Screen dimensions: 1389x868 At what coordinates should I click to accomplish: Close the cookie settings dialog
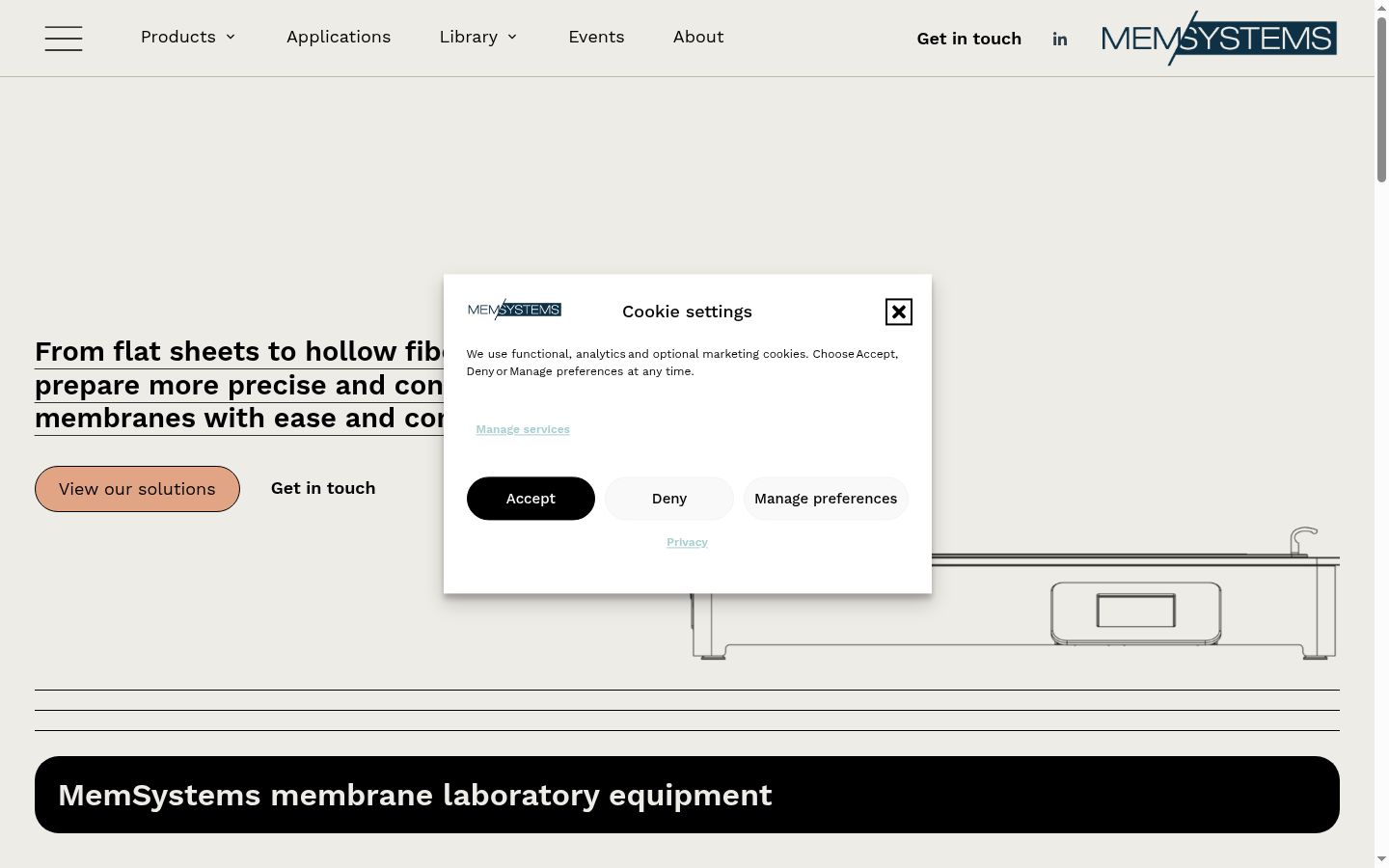coord(899,312)
